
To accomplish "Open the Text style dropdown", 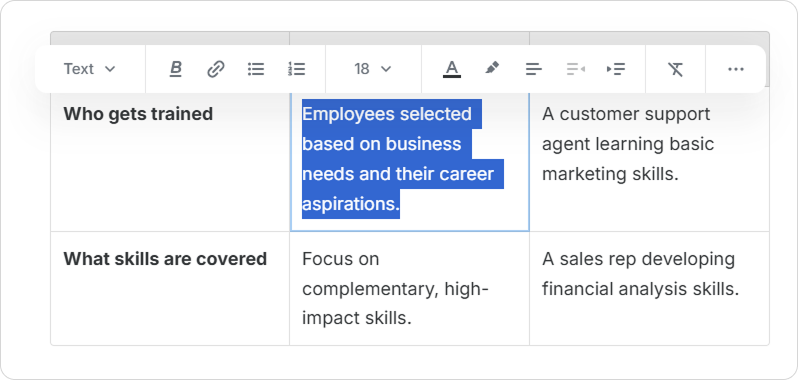I will coord(90,69).
